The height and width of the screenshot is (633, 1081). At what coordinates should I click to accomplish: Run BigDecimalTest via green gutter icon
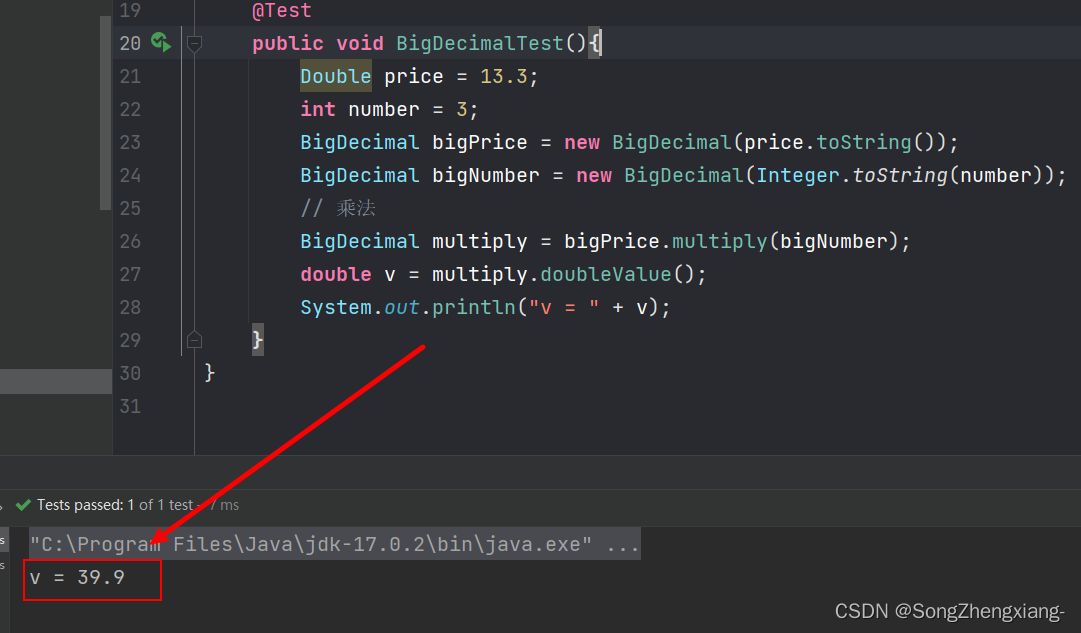tap(161, 43)
